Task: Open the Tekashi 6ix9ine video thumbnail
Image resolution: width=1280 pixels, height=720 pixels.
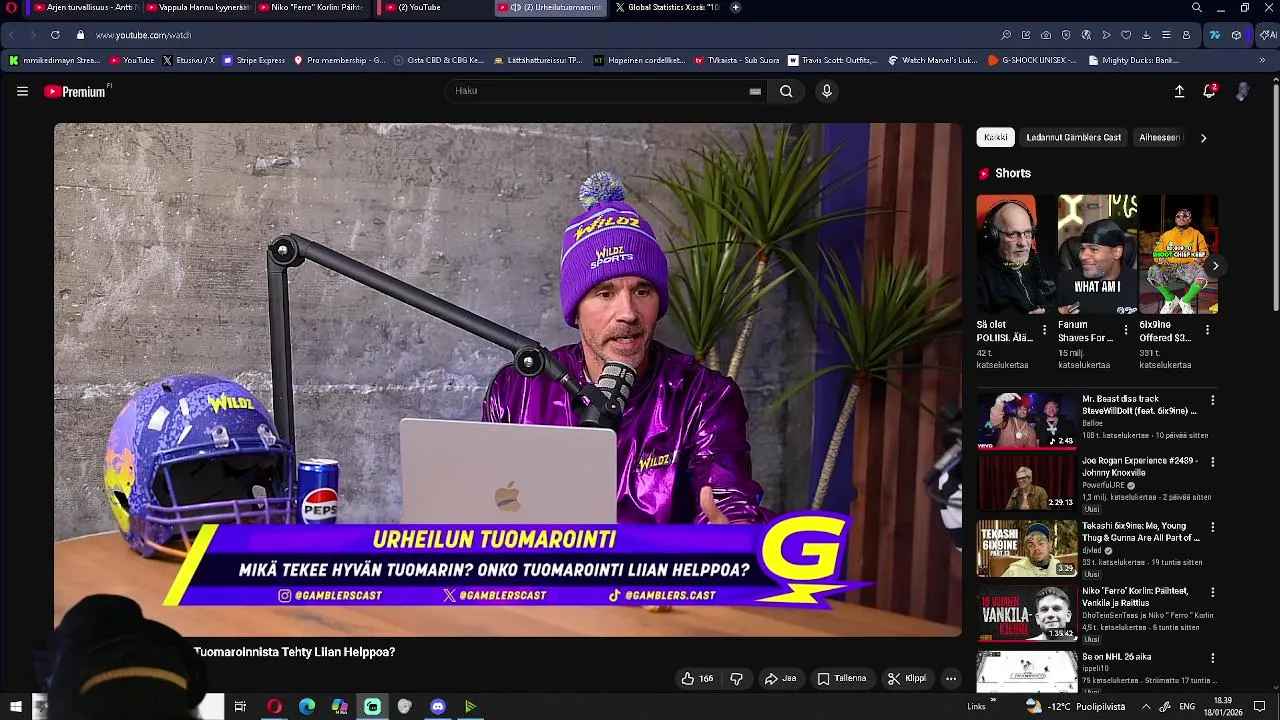Action: click(1027, 548)
